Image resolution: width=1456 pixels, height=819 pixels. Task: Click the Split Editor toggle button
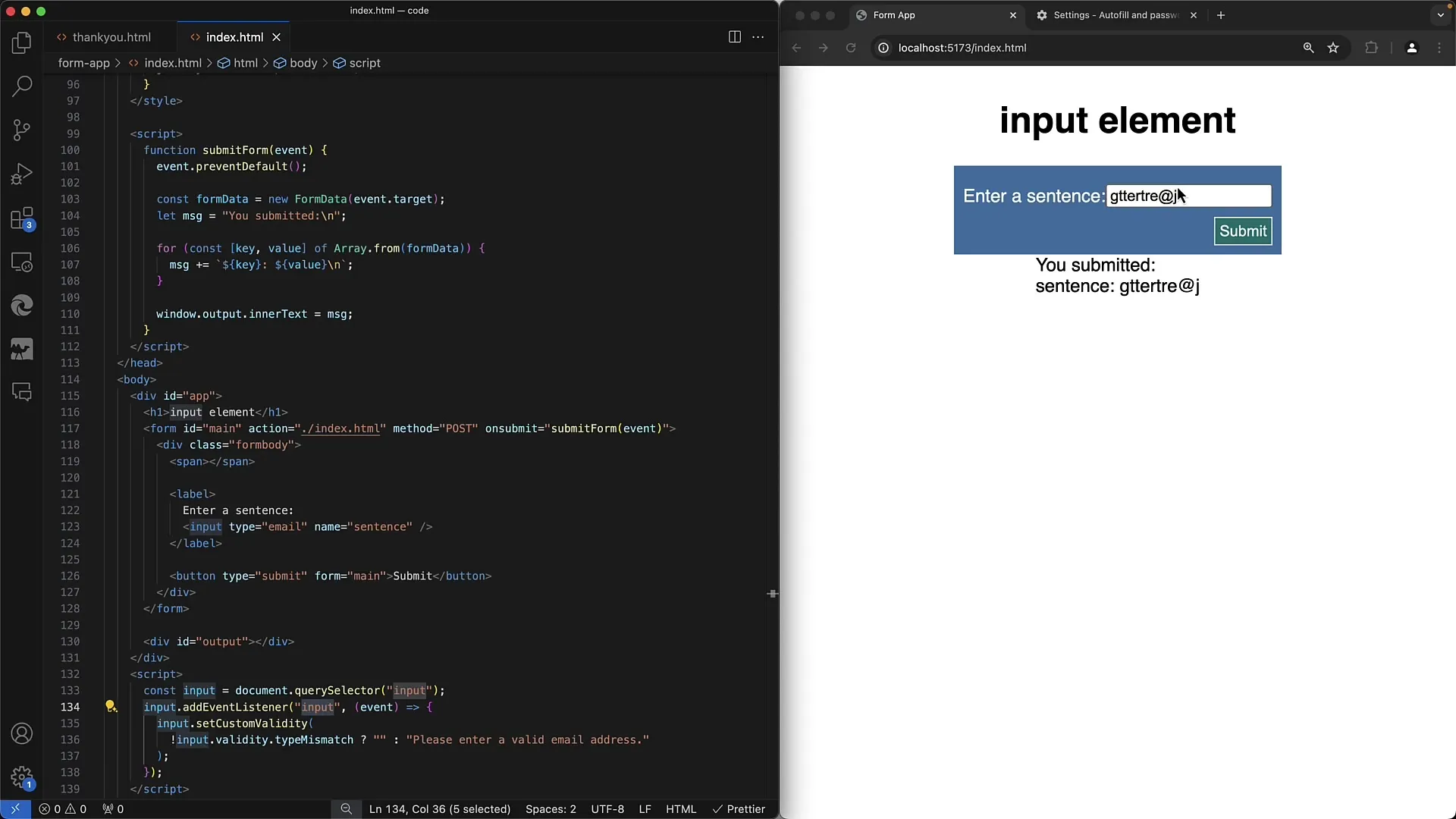(x=734, y=36)
